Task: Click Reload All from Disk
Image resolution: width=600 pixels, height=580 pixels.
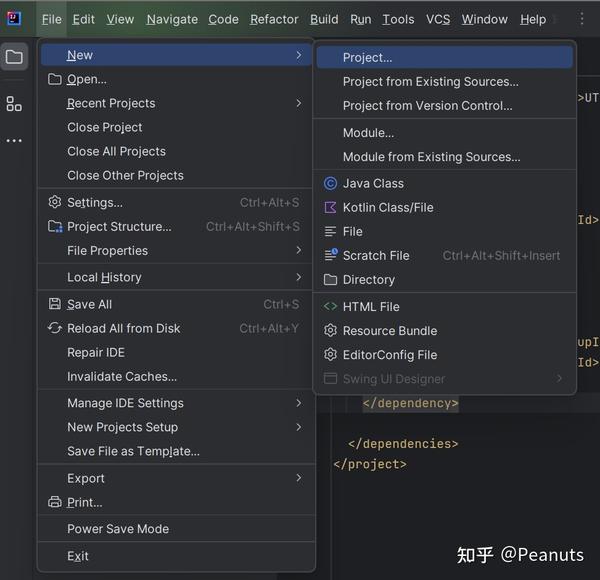Action: click(124, 328)
